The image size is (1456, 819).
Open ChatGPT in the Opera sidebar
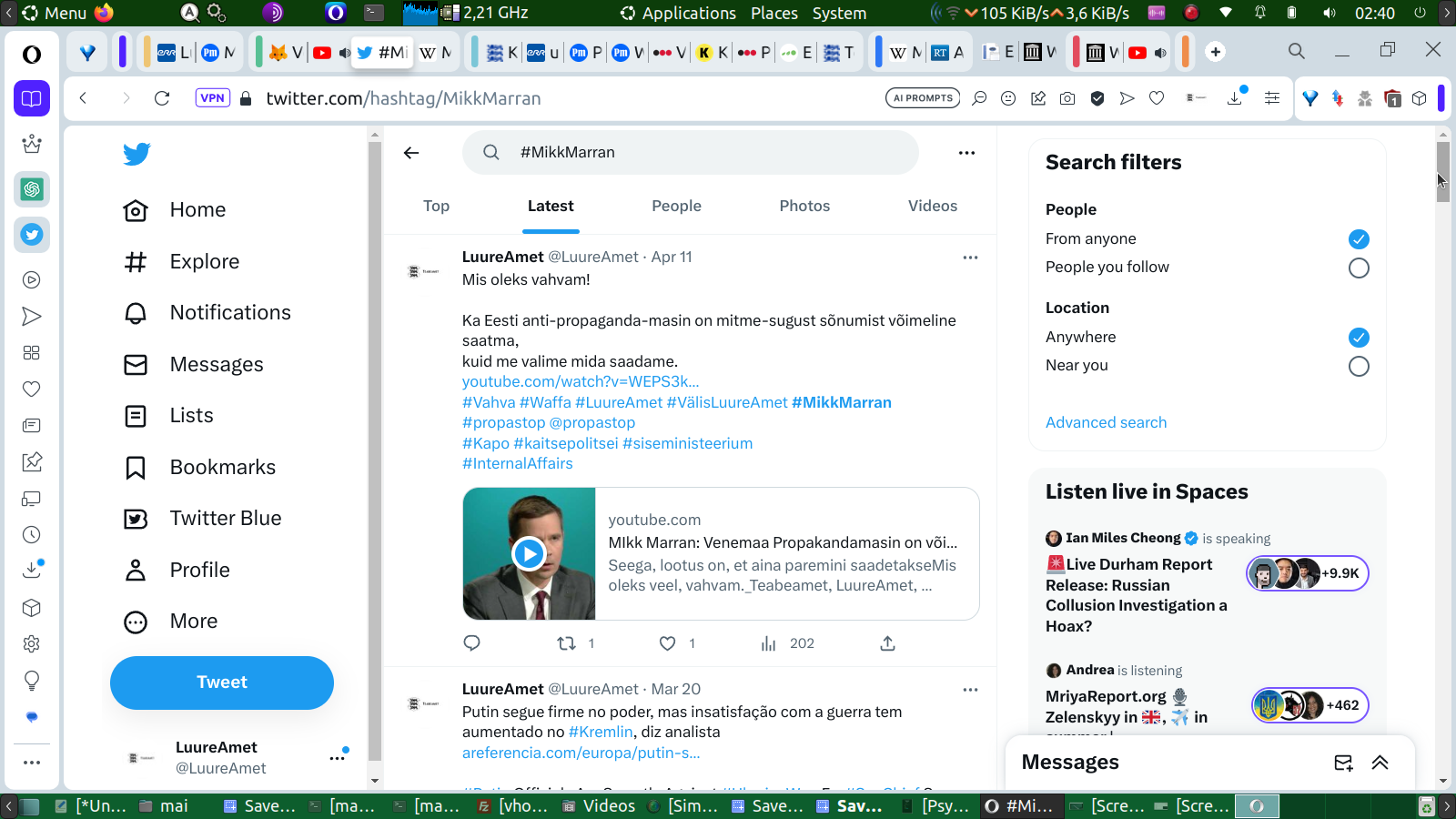click(32, 189)
